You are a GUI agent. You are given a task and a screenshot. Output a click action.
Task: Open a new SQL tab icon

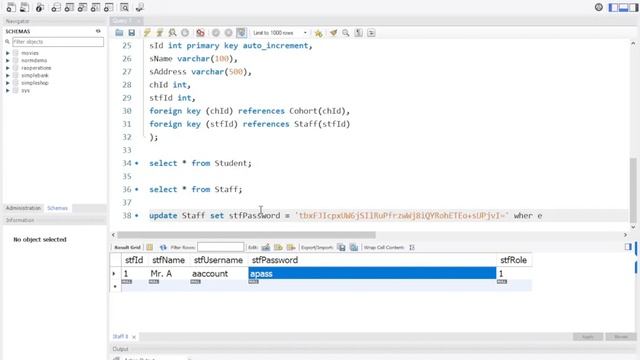pos(11,7)
